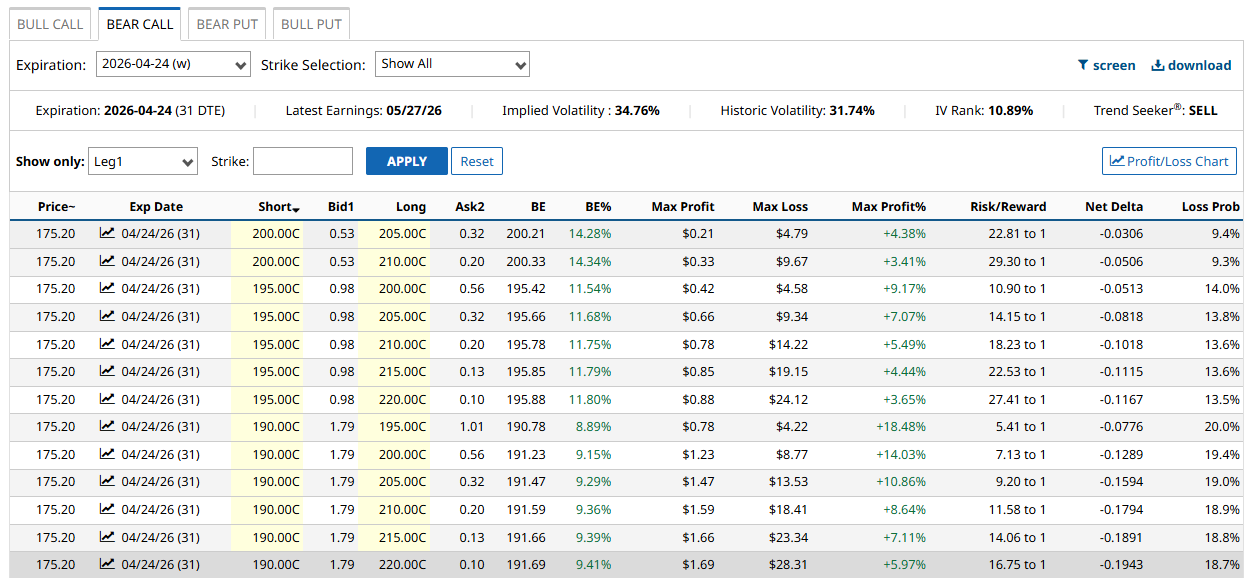1253x578 pixels.
Task: Open chart icon for 190.00C/195.00C row
Action: tap(107, 426)
